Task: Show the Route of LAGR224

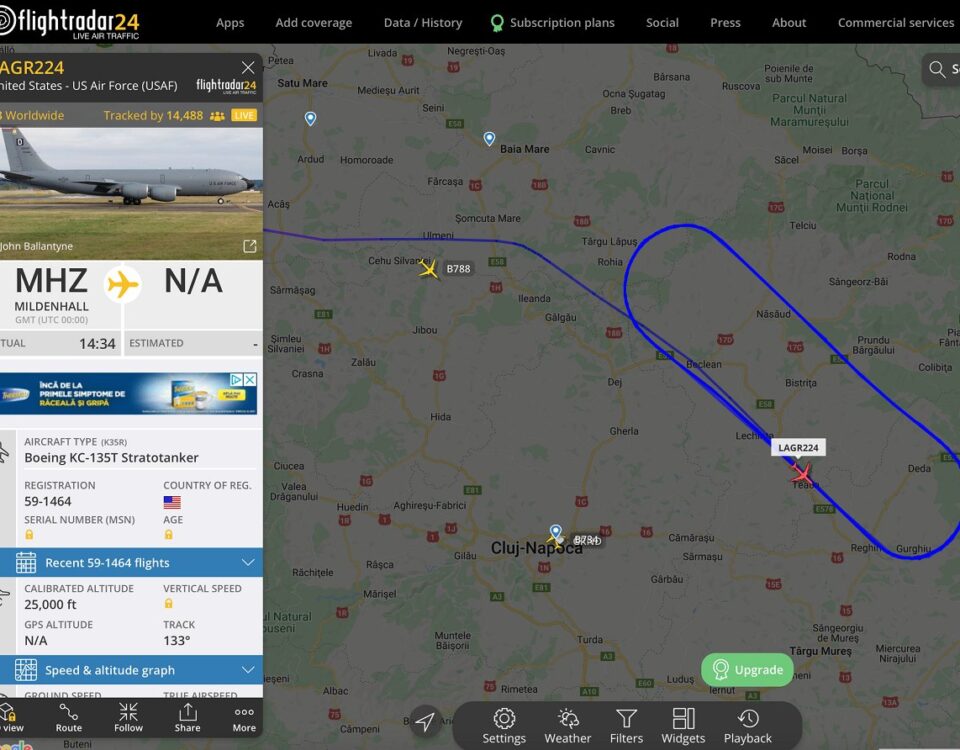Action: tap(69, 718)
